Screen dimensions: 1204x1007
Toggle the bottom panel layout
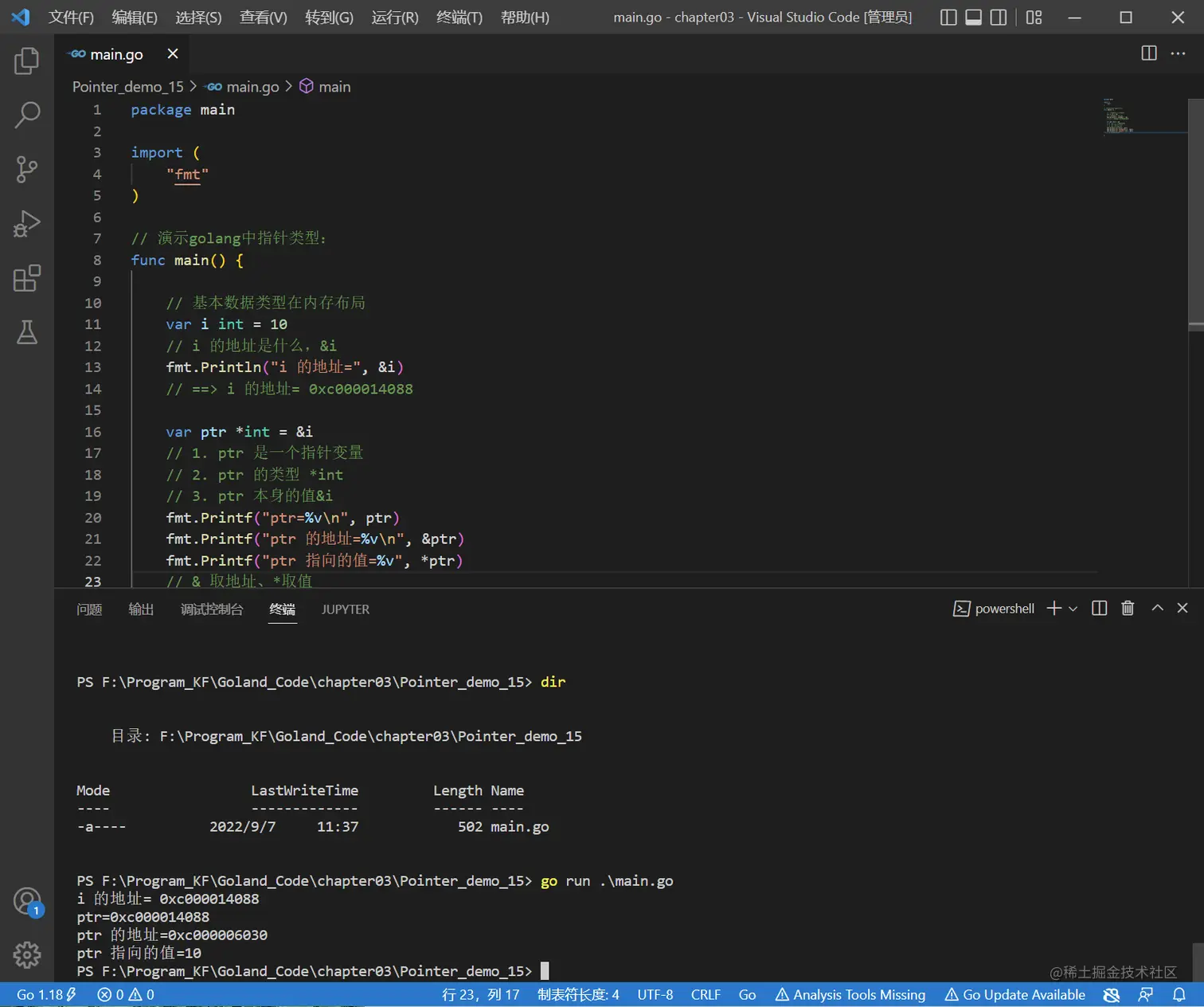(x=973, y=18)
